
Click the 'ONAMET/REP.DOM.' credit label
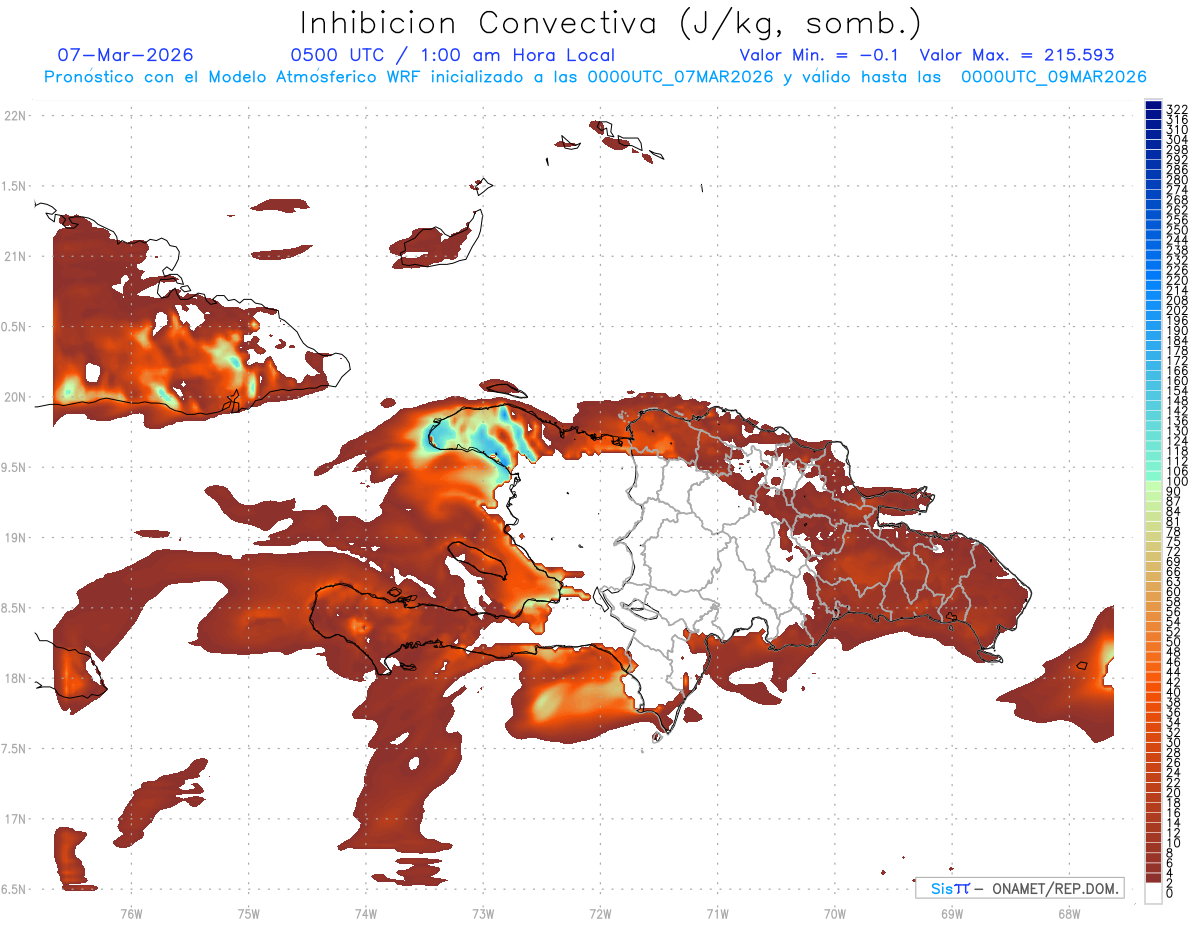1056,889
